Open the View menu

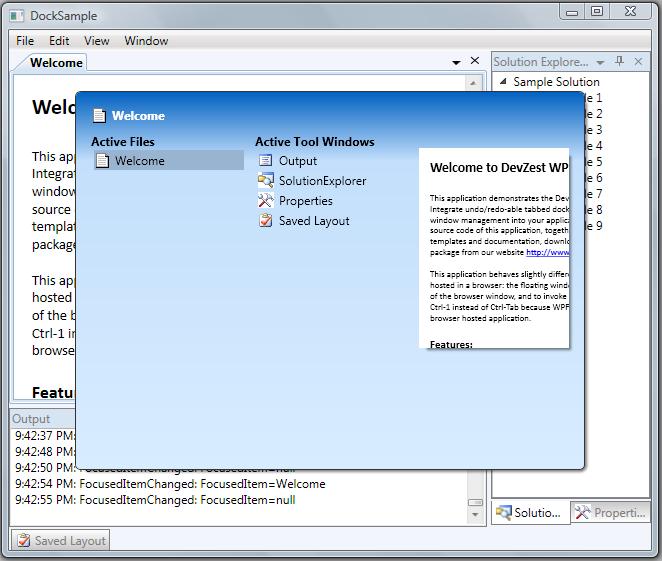pos(97,41)
